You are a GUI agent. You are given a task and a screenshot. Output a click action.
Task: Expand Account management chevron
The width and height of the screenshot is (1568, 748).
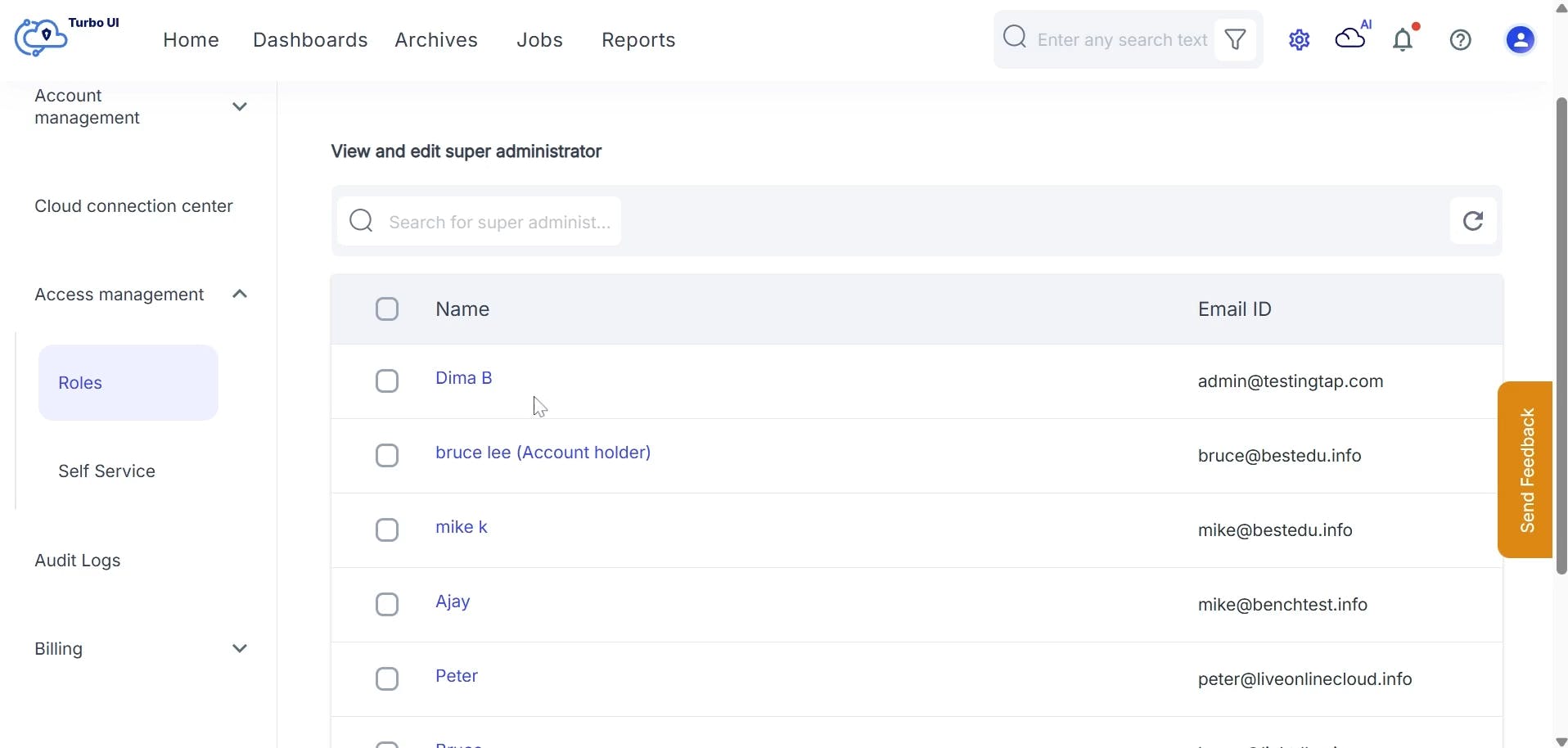pos(240,106)
